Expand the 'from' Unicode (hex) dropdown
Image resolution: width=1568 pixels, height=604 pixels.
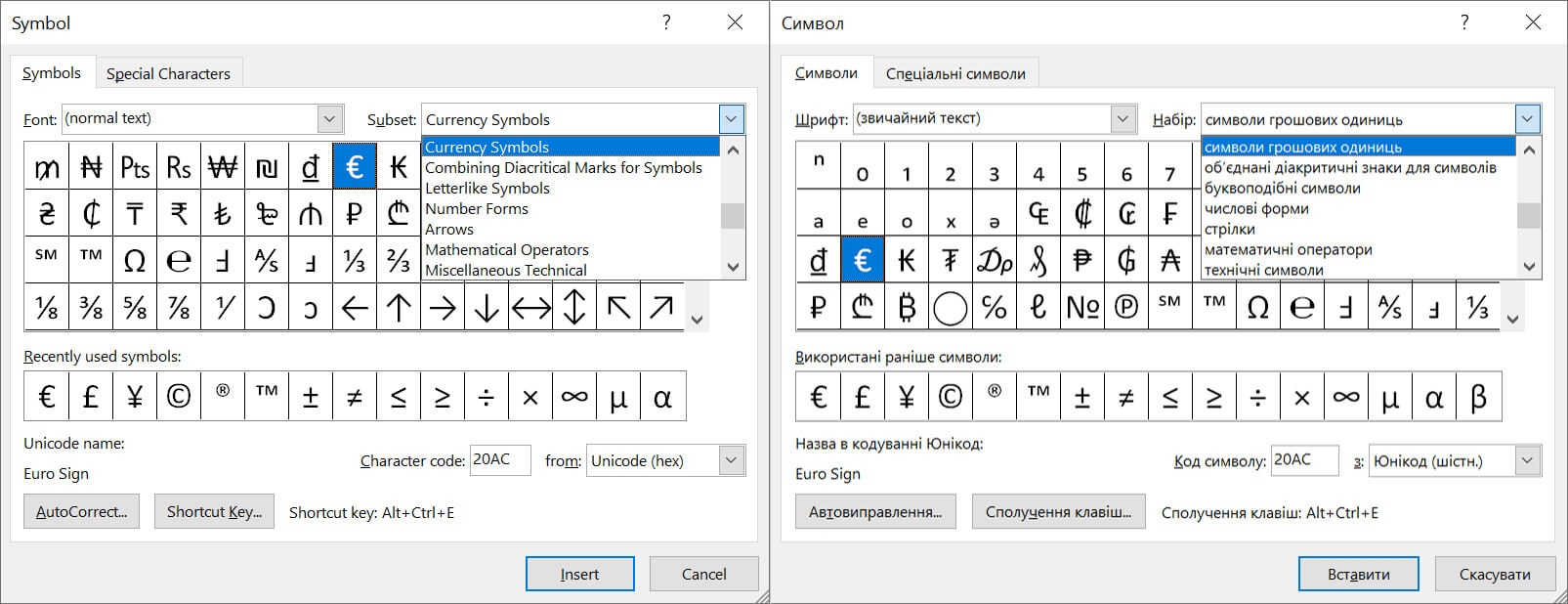coord(732,460)
